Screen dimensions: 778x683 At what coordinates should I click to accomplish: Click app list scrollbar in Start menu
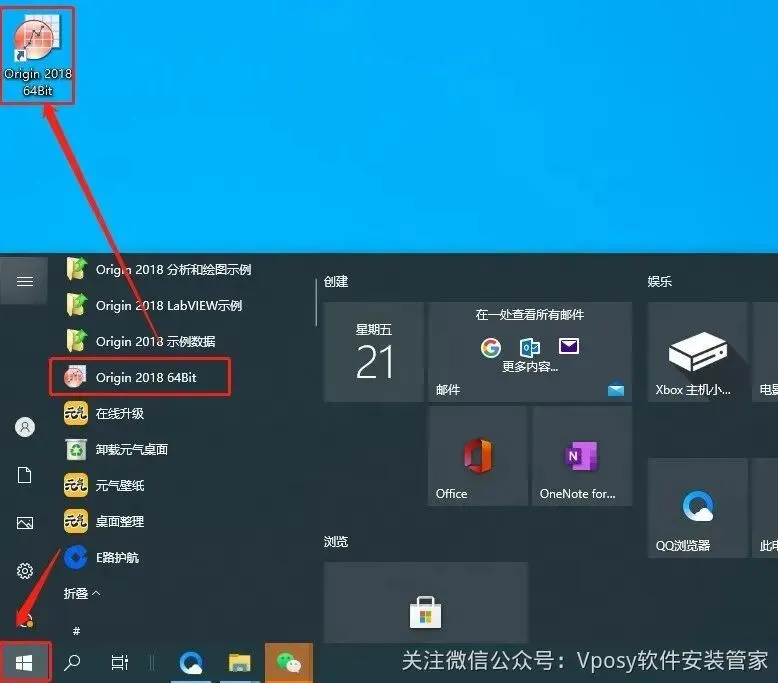click(316, 303)
